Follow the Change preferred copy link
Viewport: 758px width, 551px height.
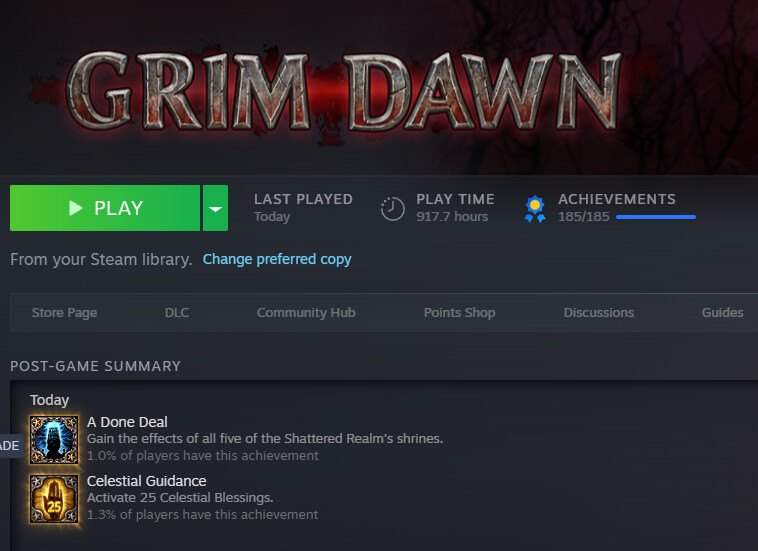[277, 259]
